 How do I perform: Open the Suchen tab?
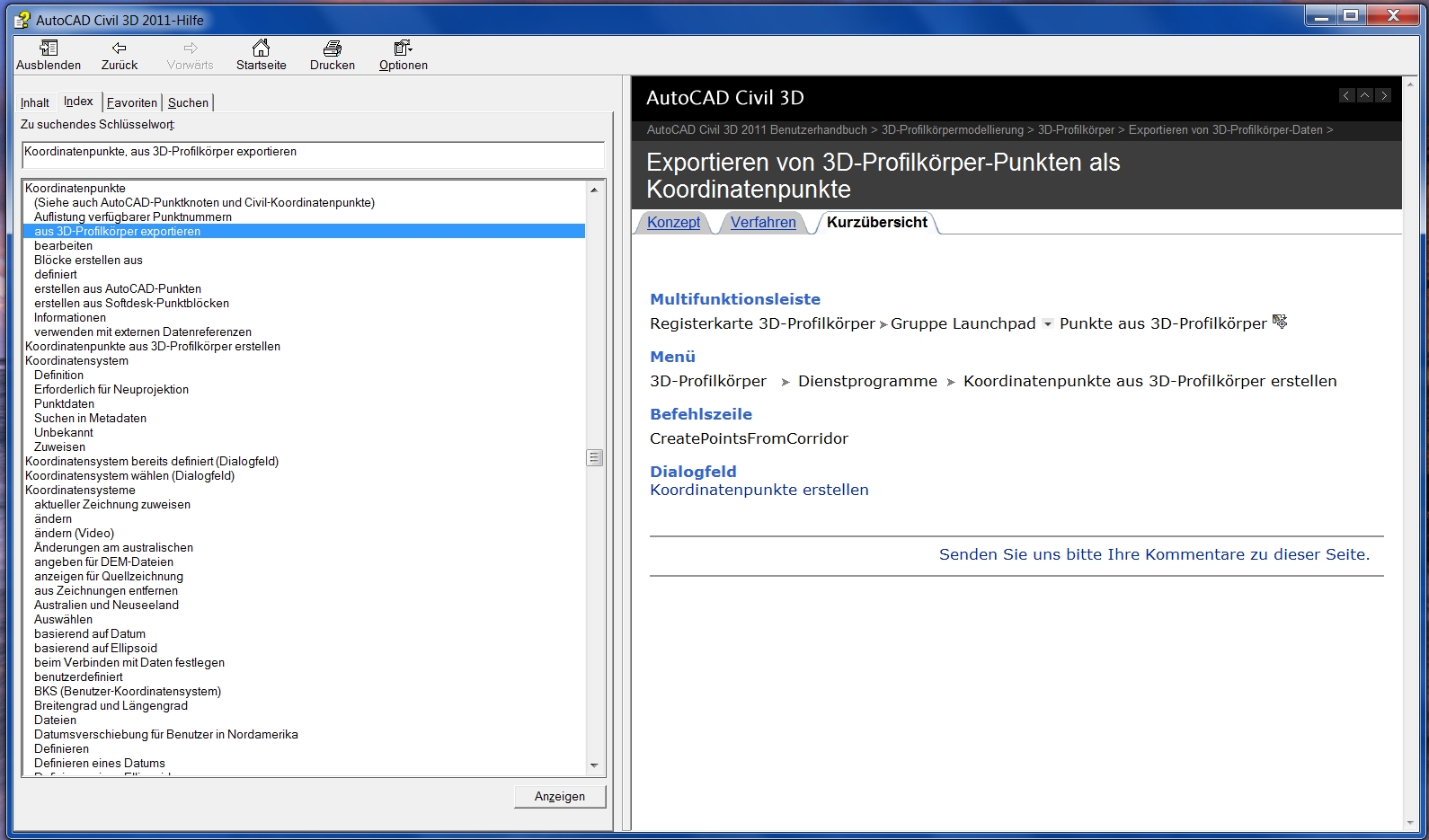point(188,102)
